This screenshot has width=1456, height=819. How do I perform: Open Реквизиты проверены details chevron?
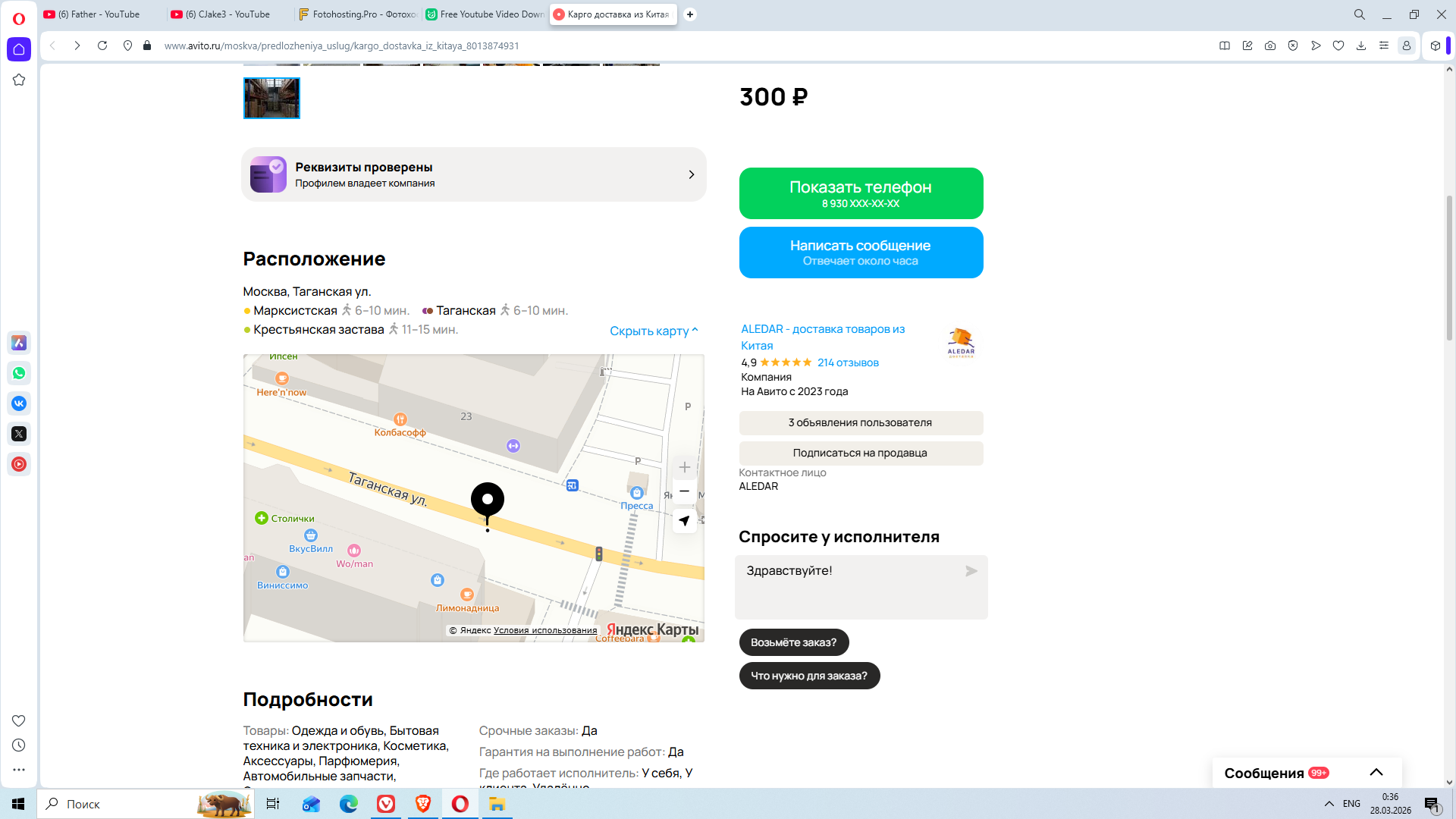pos(691,174)
